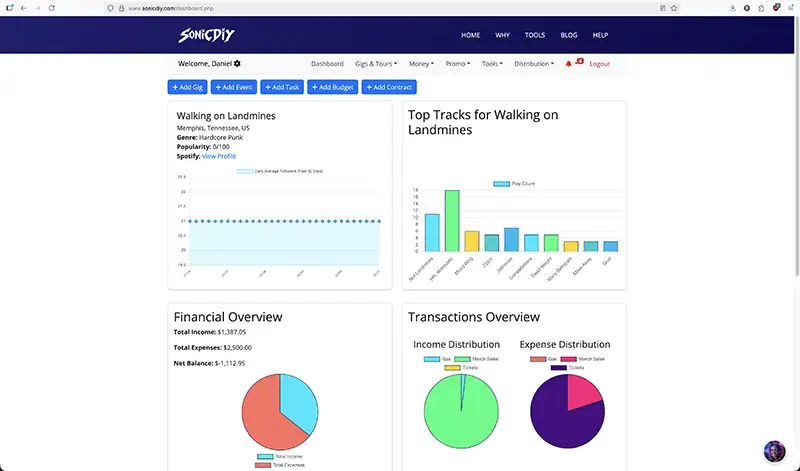Go to BLOG in the top navigation
Screen dimensions: 800x471
569,35
